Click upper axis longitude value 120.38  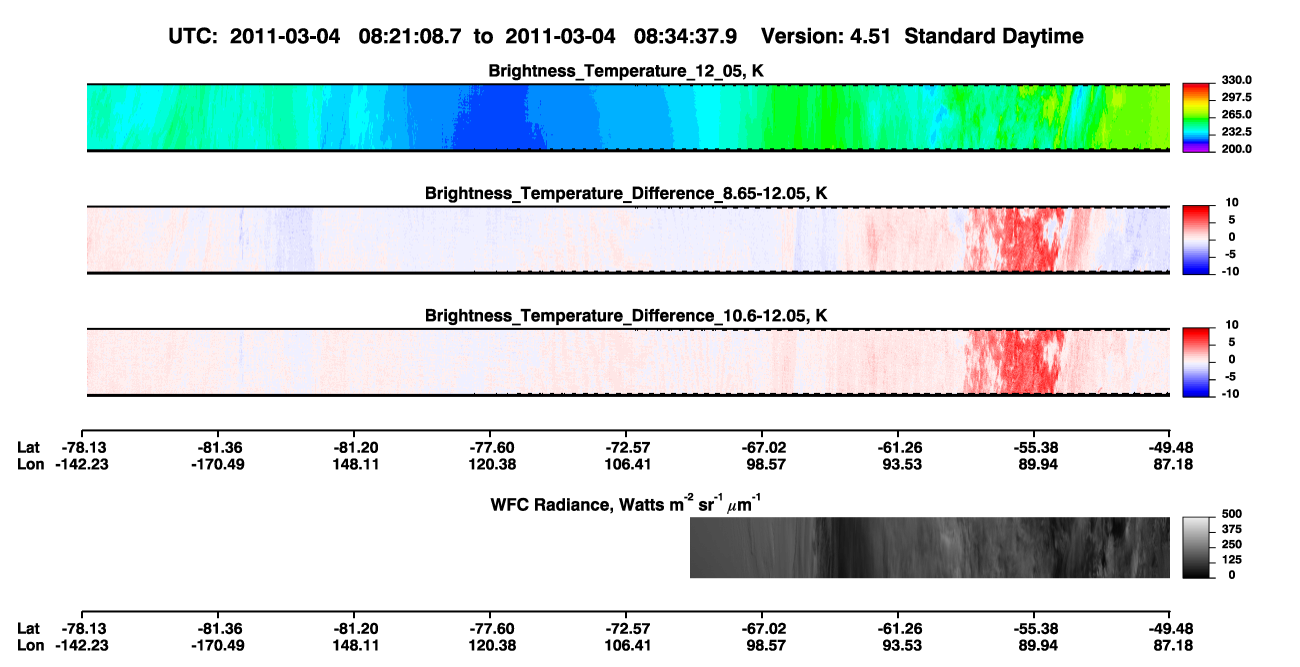pos(490,464)
